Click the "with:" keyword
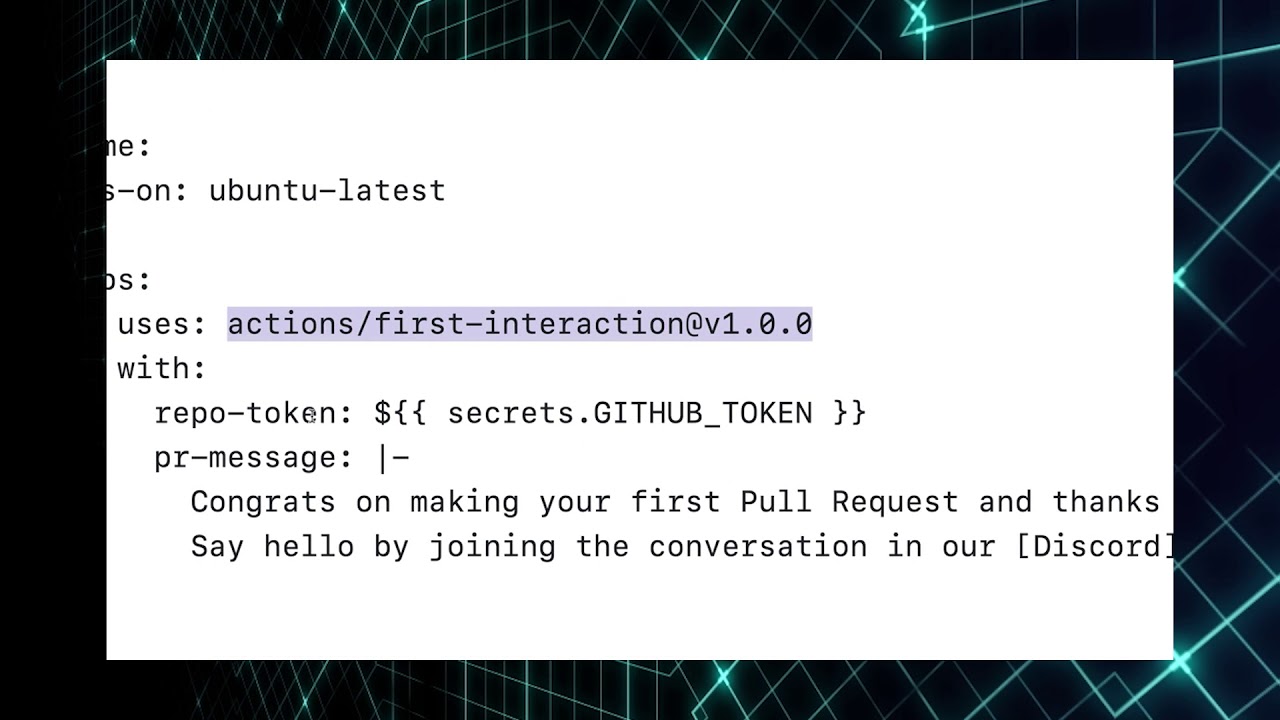The width and height of the screenshot is (1280, 720). [161, 369]
